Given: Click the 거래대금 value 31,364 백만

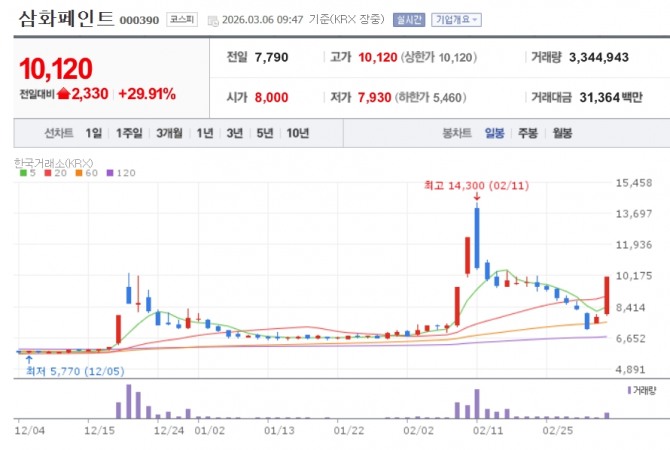Looking at the screenshot, I should tap(611, 97).
